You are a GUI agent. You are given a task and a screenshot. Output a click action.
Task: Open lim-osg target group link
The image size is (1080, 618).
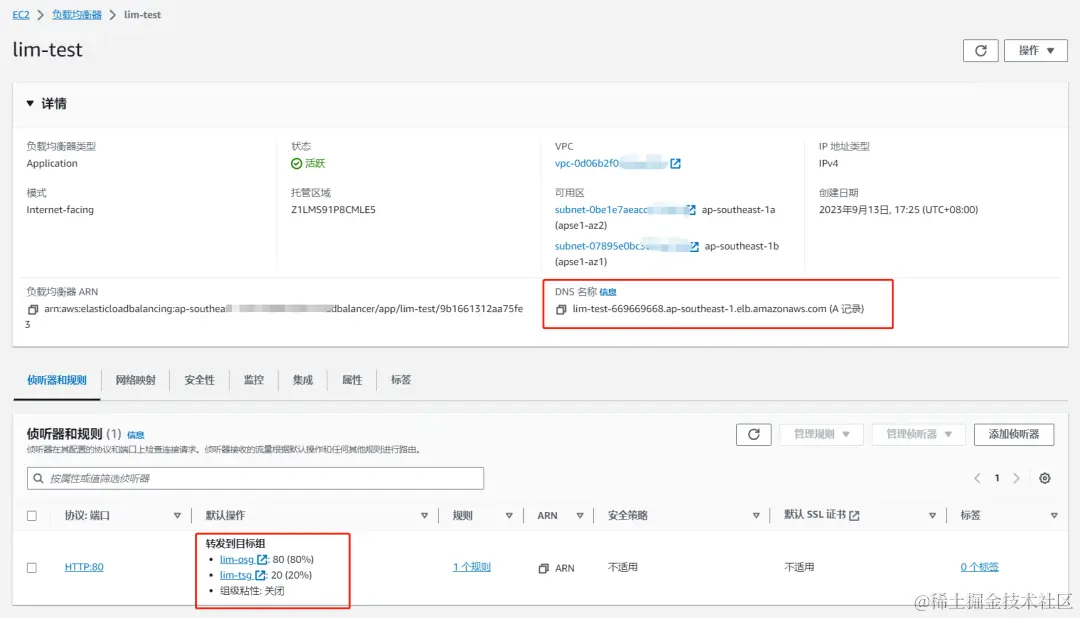pos(237,559)
